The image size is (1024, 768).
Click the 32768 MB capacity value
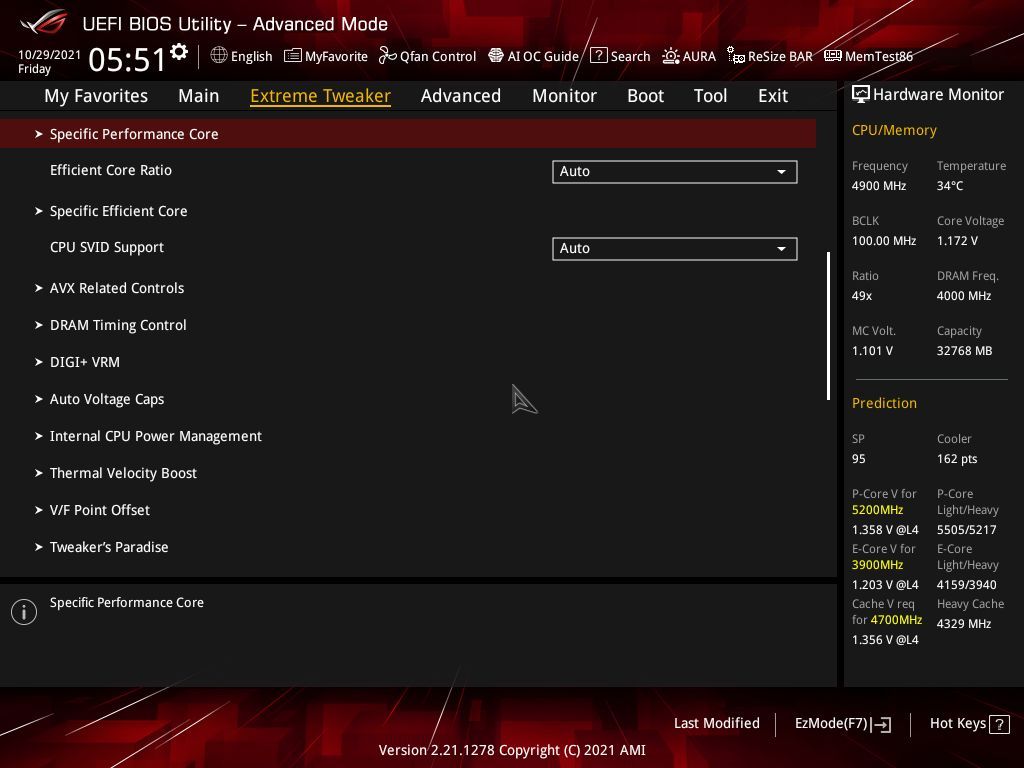tap(965, 351)
